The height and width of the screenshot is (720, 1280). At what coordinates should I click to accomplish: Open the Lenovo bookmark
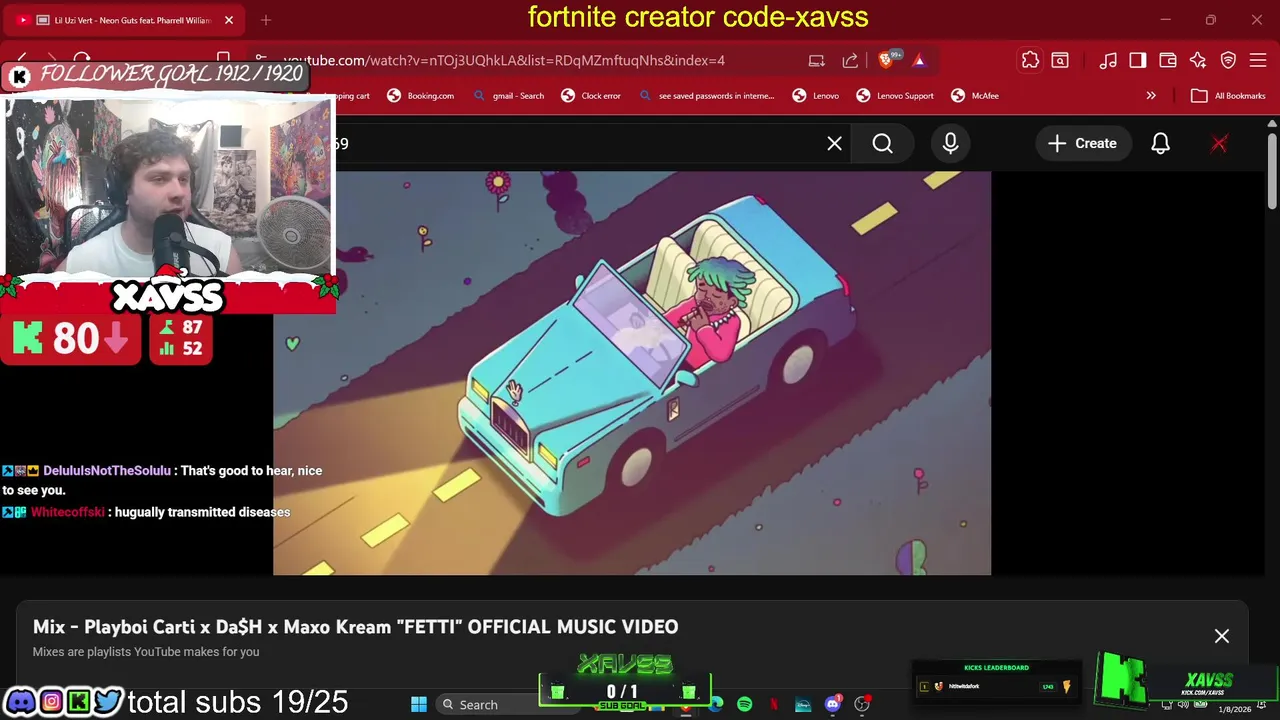(816, 96)
